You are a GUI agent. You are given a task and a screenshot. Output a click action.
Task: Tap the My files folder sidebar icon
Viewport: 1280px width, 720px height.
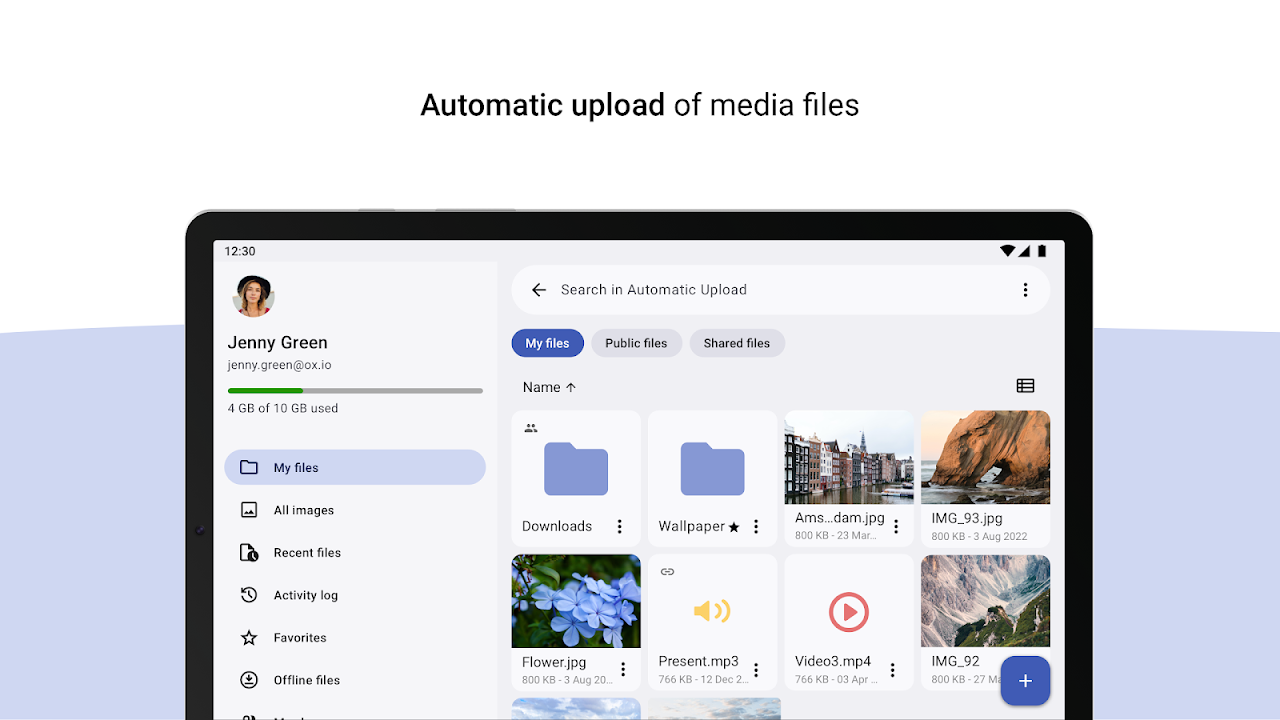[249, 468]
